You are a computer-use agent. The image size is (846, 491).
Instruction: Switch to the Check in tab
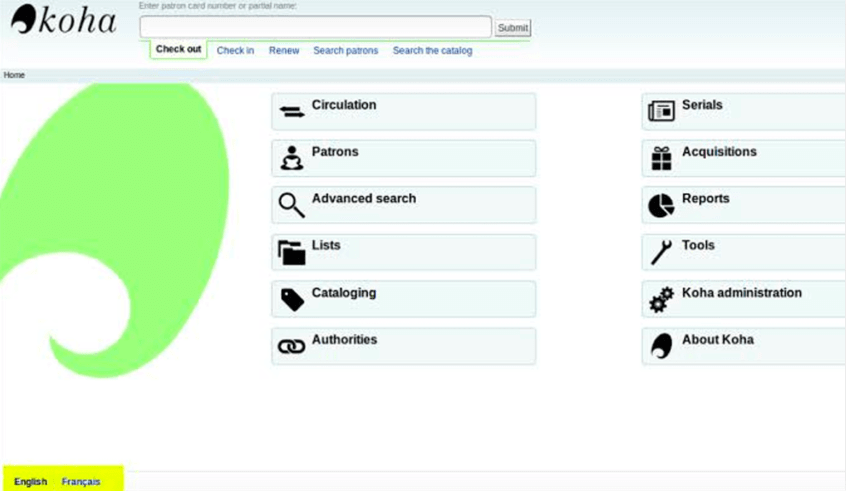pyautogui.click(x=235, y=50)
